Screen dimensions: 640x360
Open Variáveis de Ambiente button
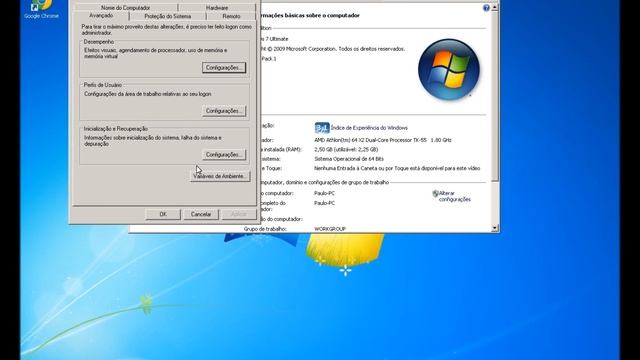click(220, 176)
